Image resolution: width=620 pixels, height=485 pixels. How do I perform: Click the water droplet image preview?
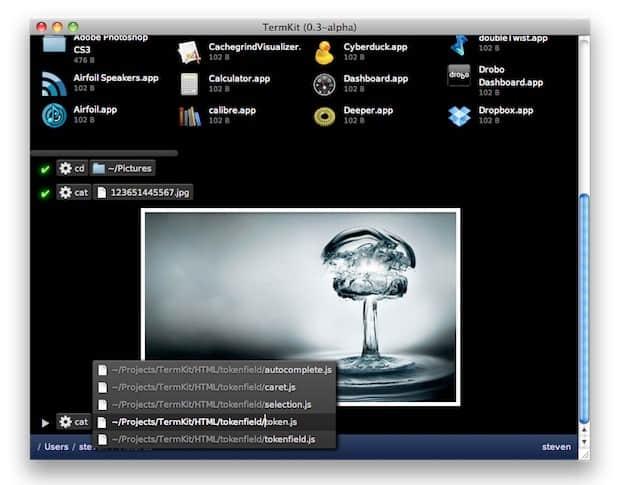(300, 307)
